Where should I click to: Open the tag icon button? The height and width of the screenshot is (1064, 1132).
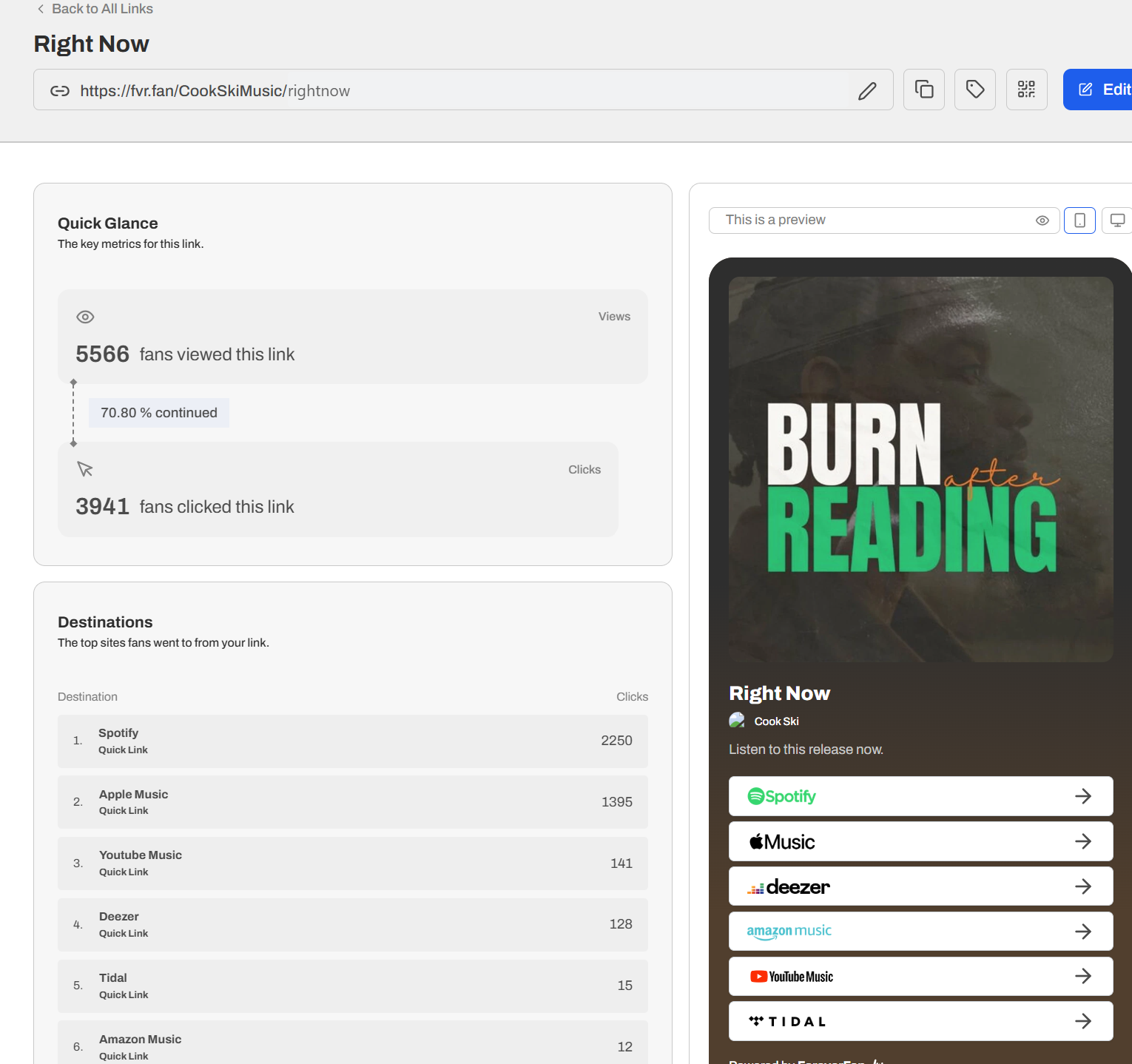[975, 90]
